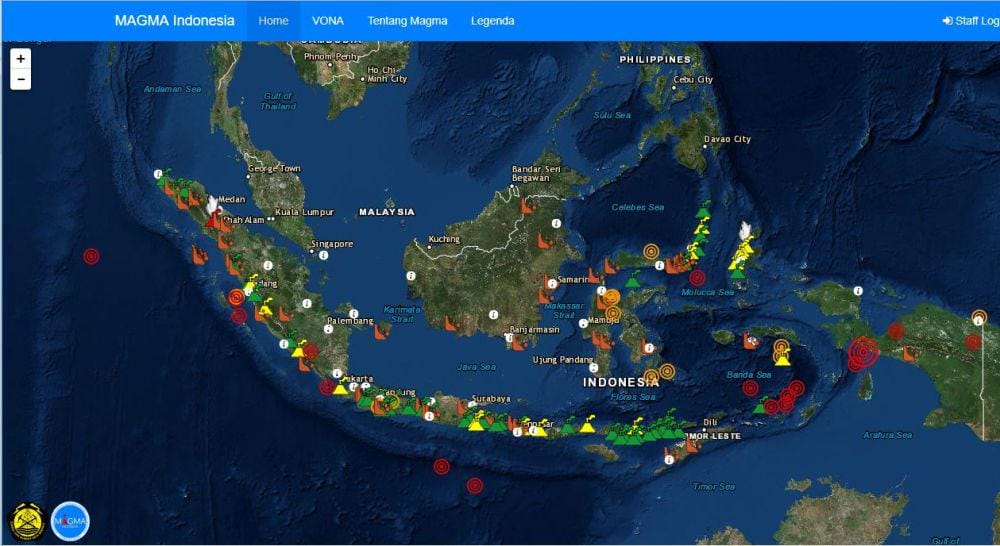
Task: Open southernmost red earthquake marker below Java
Action: tap(474, 485)
